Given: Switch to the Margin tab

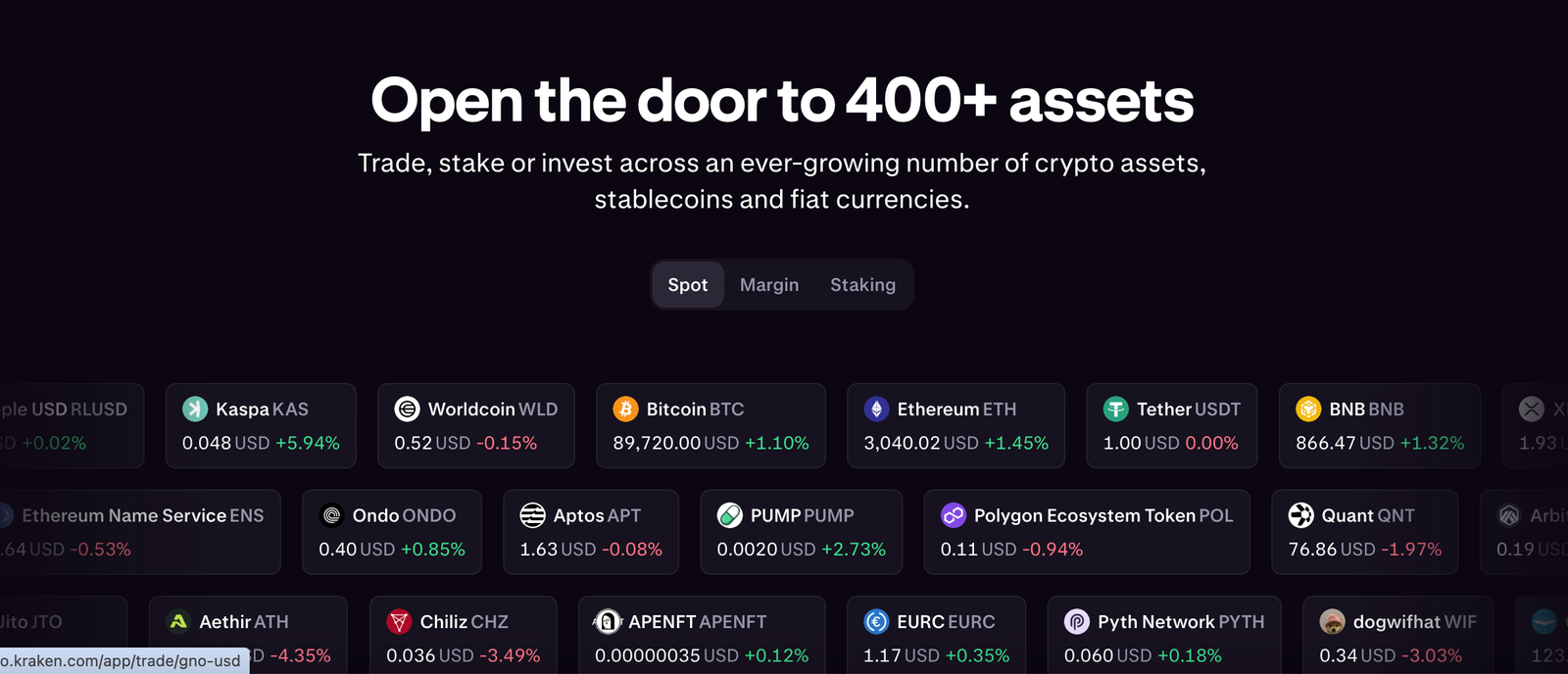Looking at the screenshot, I should (x=769, y=285).
